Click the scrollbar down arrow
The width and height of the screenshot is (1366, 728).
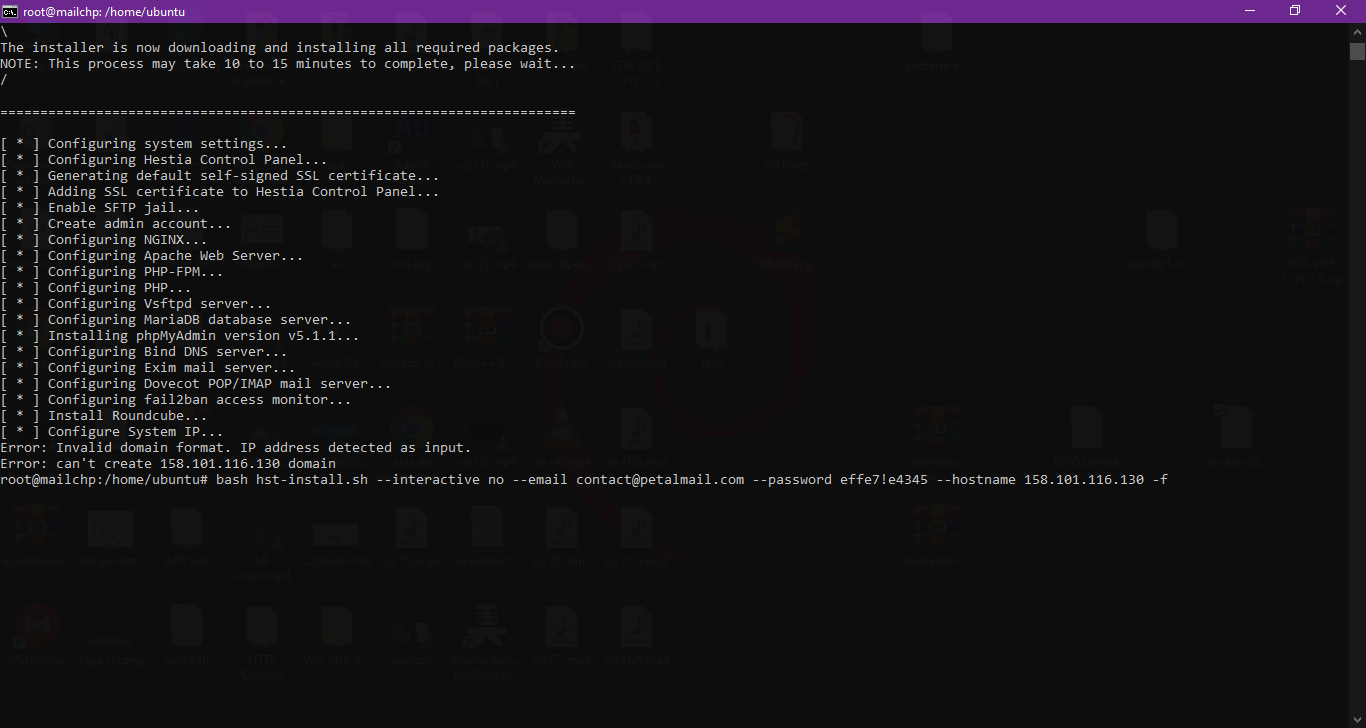click(x=1357, y=719)
